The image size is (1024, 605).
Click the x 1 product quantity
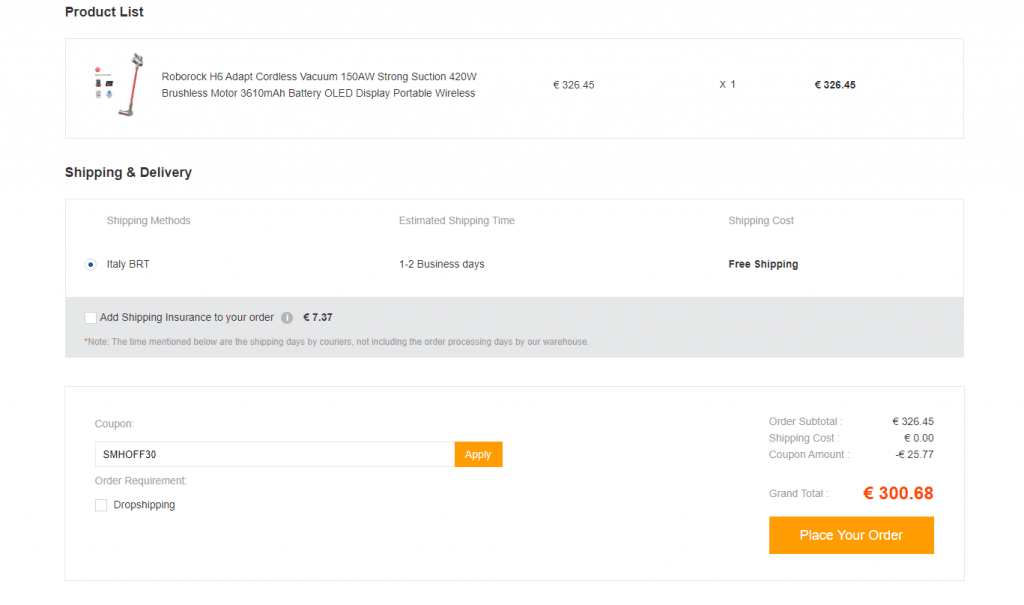pos(727,85)
